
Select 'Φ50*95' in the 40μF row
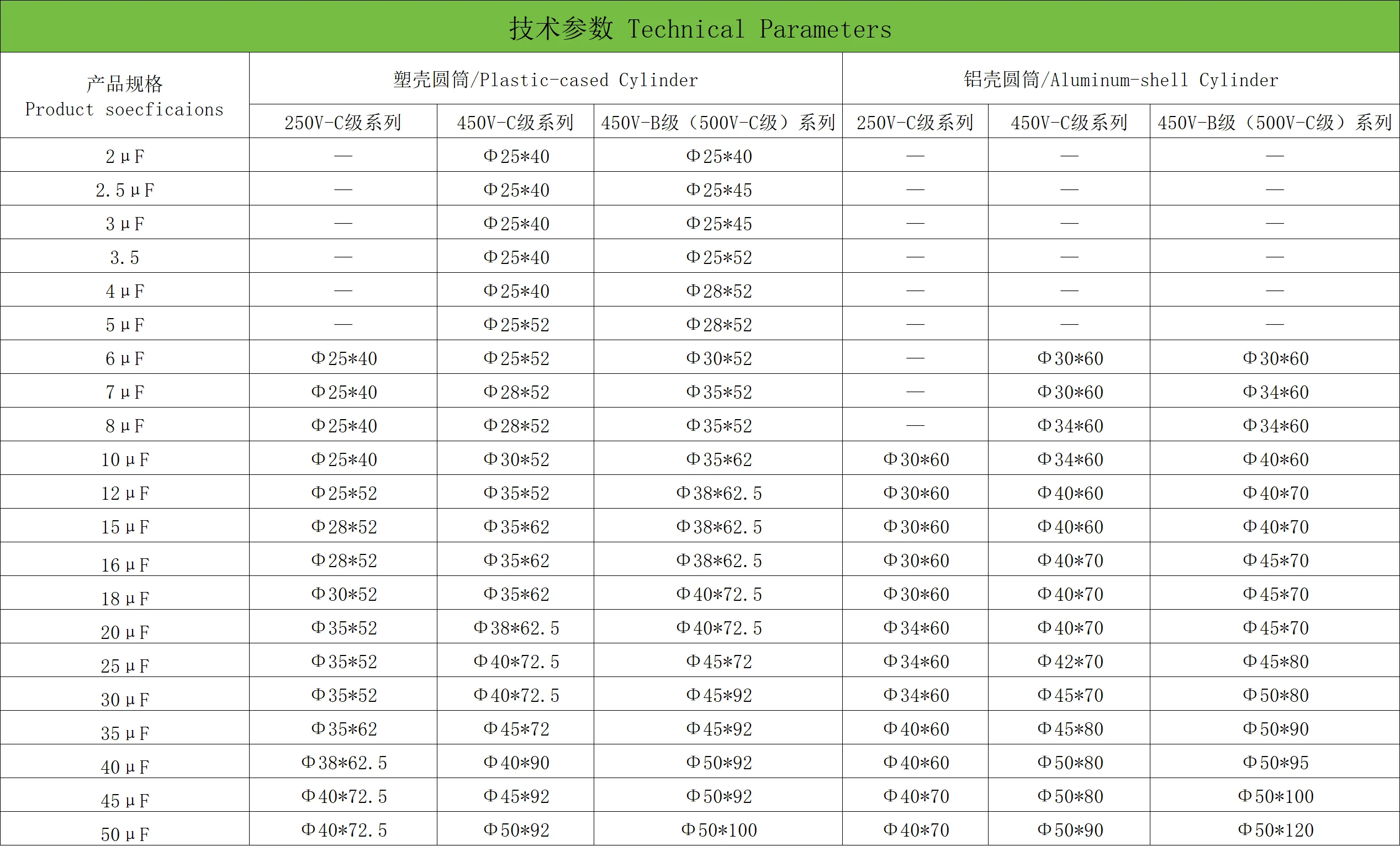1276,763
